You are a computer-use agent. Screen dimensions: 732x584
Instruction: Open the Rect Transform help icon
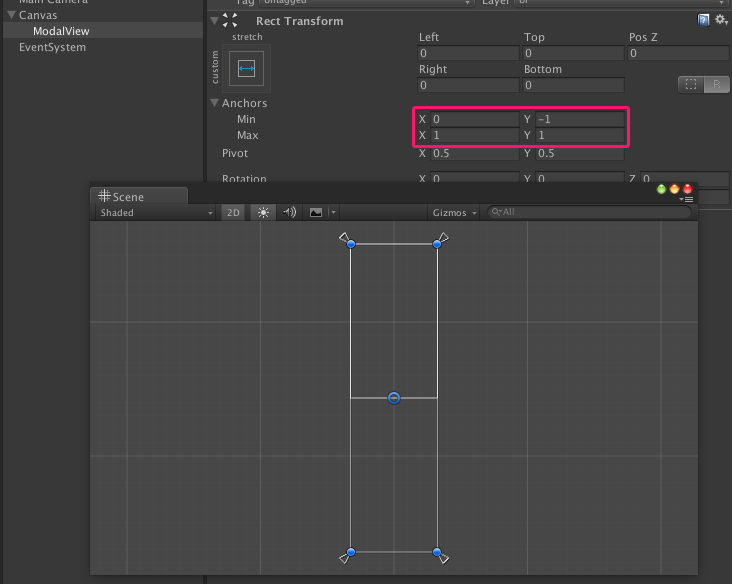[x=703, y=20]
